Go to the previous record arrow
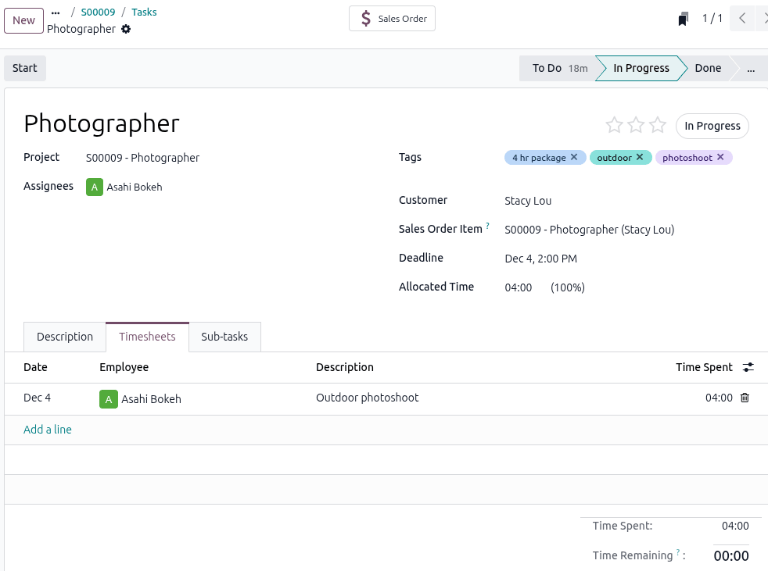Image resolution: width=768 pixels, height=571 pixels. pyautogui.click(x=742, y=19)
